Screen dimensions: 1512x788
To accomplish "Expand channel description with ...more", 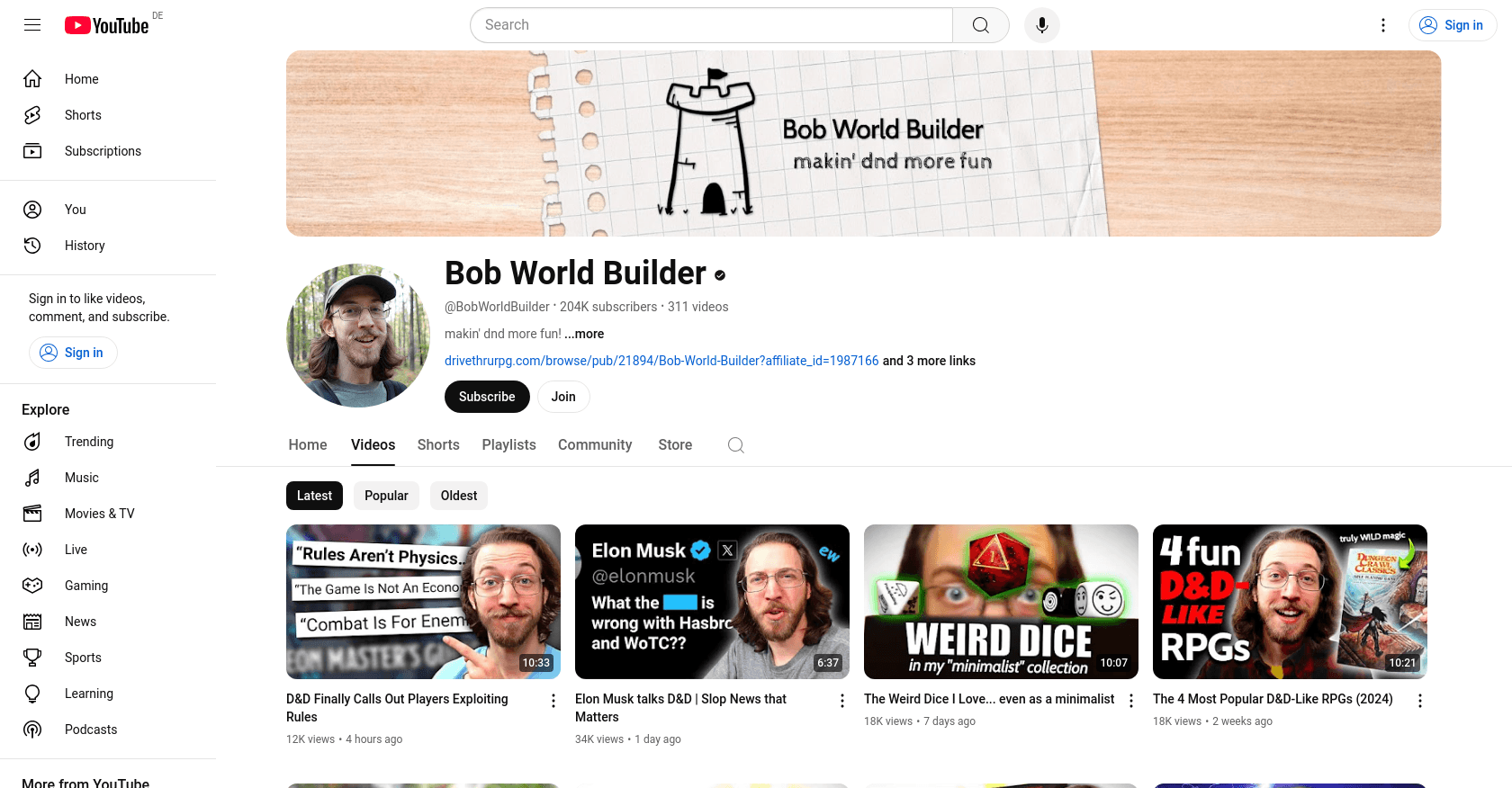I will pos(584,334).
